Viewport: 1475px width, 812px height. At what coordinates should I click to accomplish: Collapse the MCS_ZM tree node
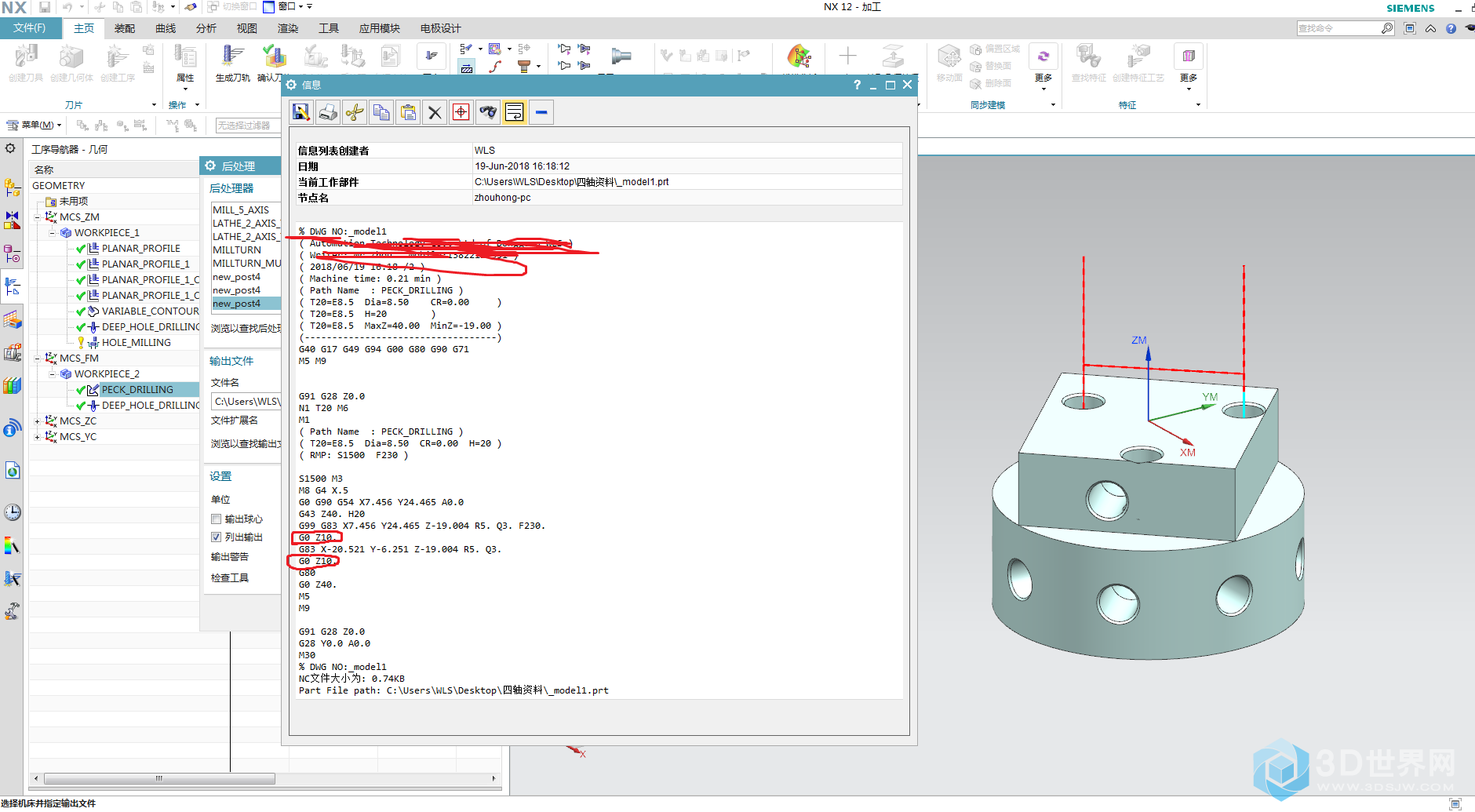click(x=38, y=217)
